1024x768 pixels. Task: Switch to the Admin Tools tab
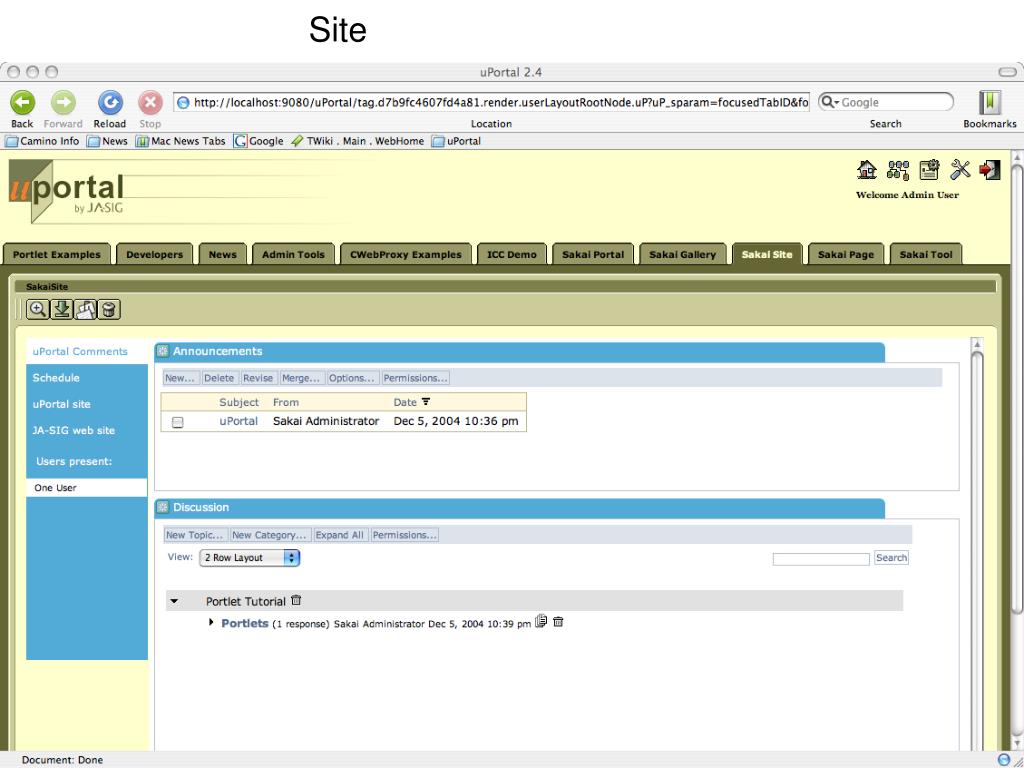293,255
